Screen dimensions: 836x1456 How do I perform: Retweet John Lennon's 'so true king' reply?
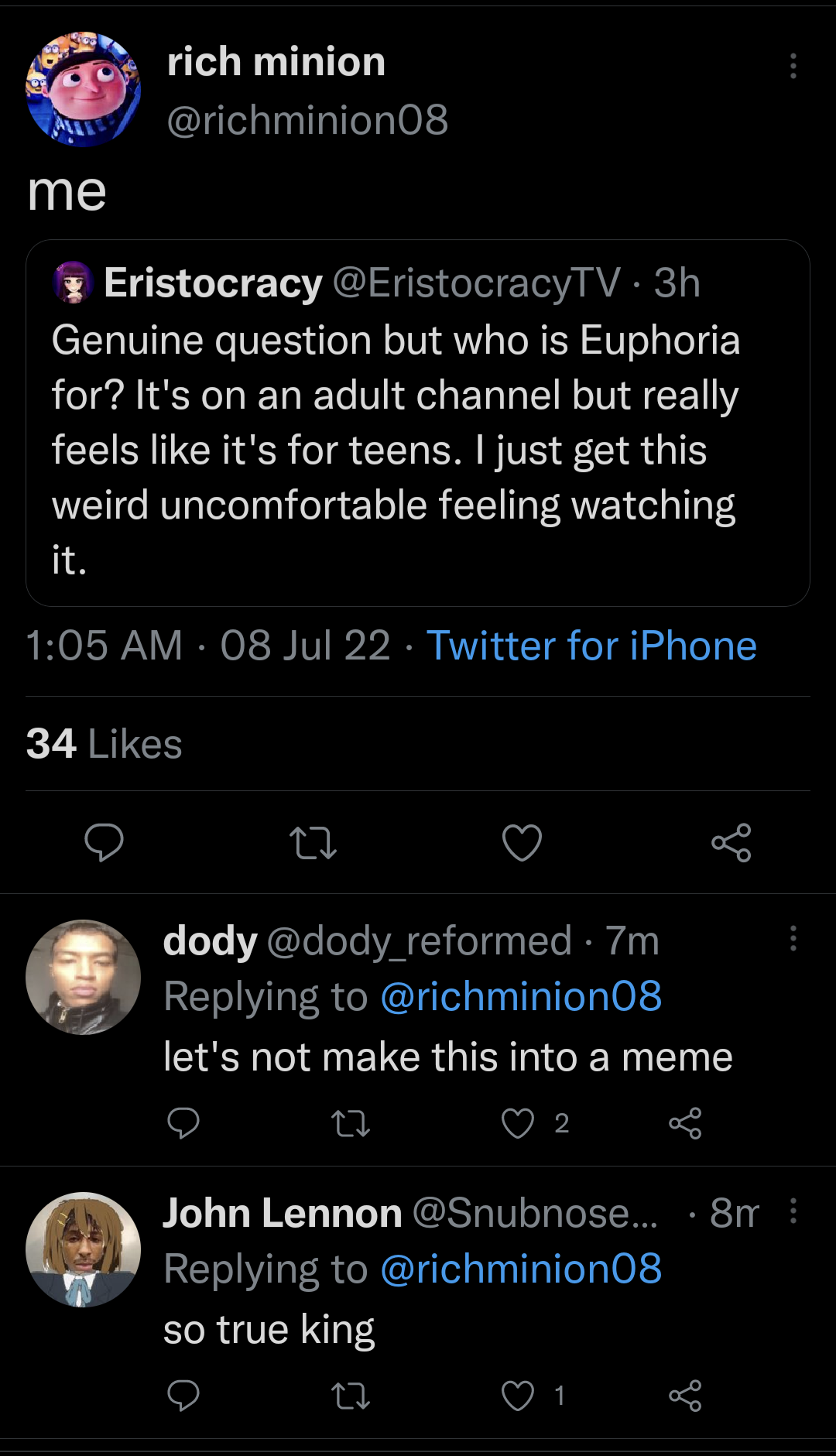point(351,1396)
